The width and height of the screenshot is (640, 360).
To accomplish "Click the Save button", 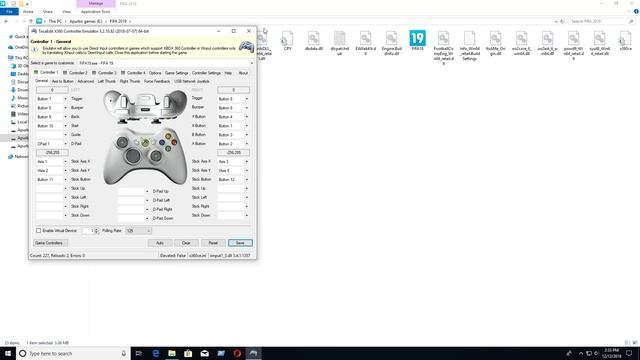I will [240, 243].
